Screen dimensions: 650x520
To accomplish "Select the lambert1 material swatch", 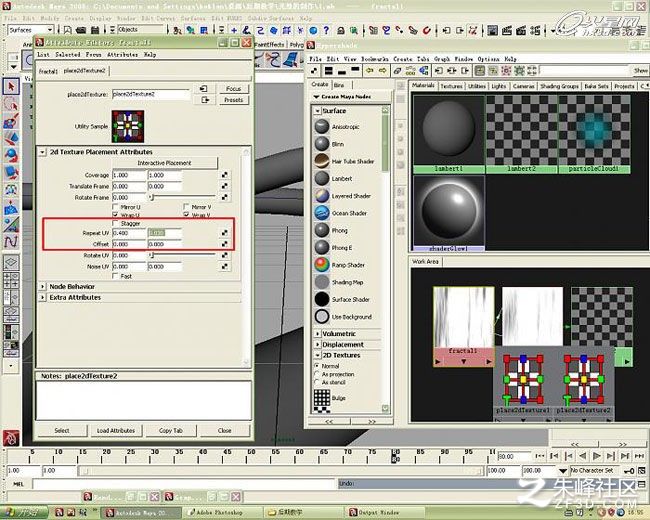I will [449, 134].
